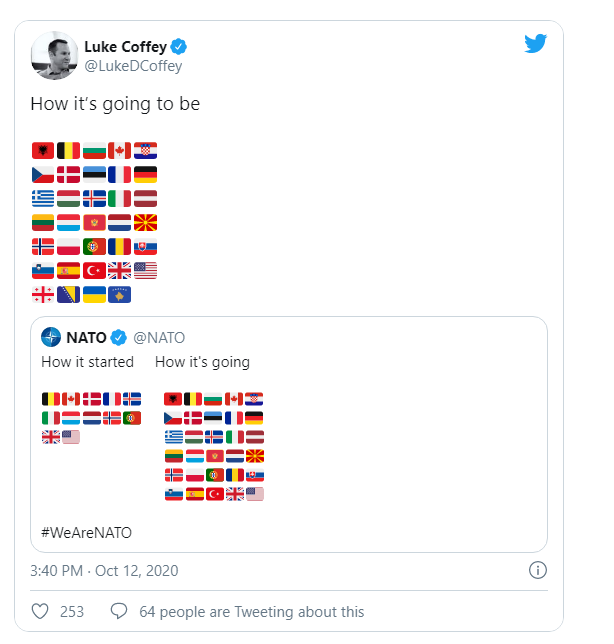Open the @NATO handle
The width and height of the screenshot is (614, 644).
click(x=159, y=338)
